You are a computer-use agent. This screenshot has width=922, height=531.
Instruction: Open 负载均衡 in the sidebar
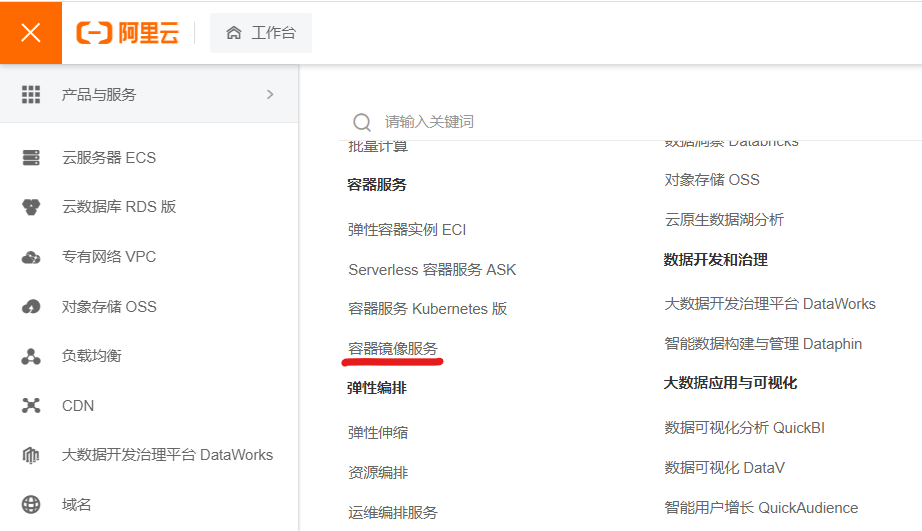[x=92, y=356]
